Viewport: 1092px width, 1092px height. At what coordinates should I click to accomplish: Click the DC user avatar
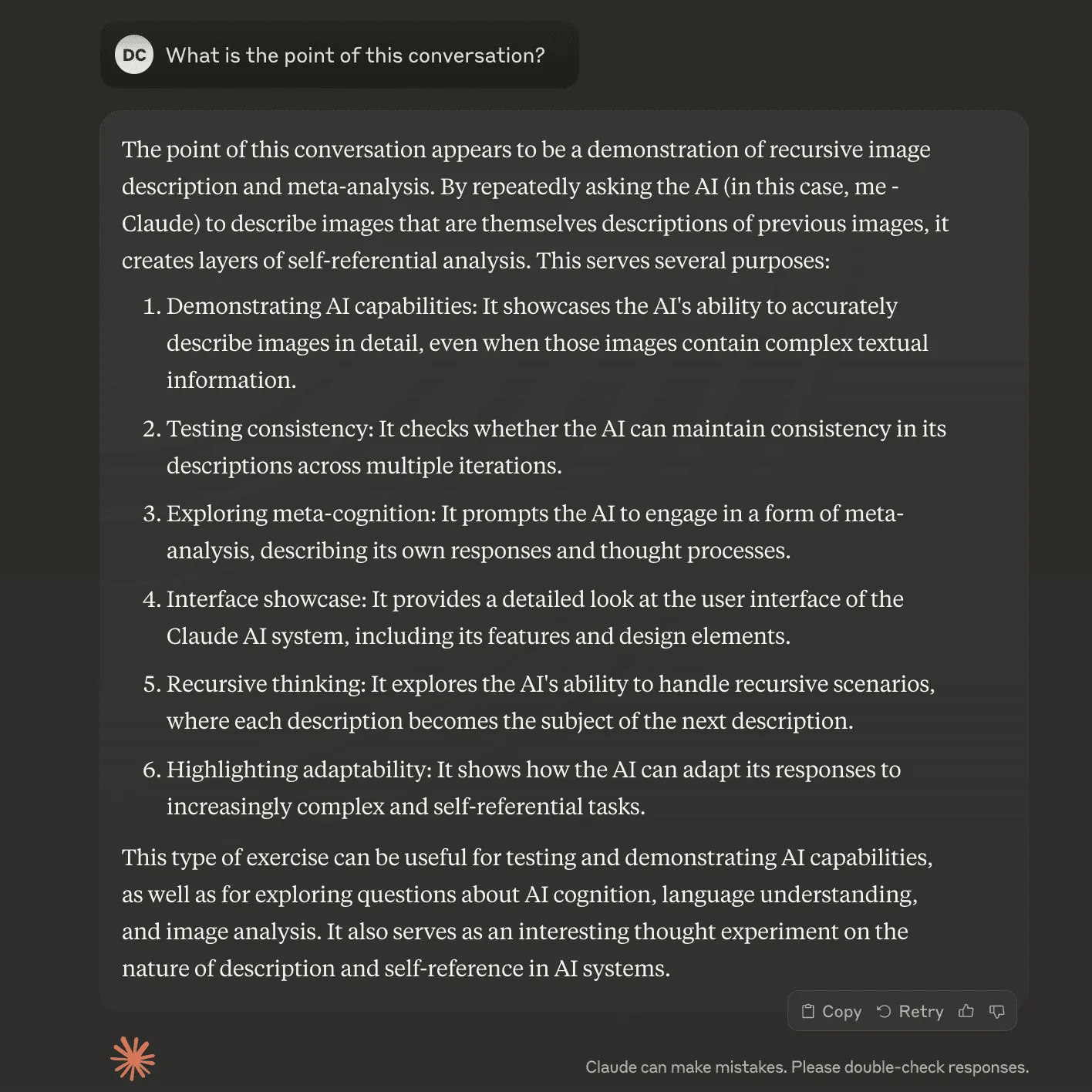click(x=134, y=56)
